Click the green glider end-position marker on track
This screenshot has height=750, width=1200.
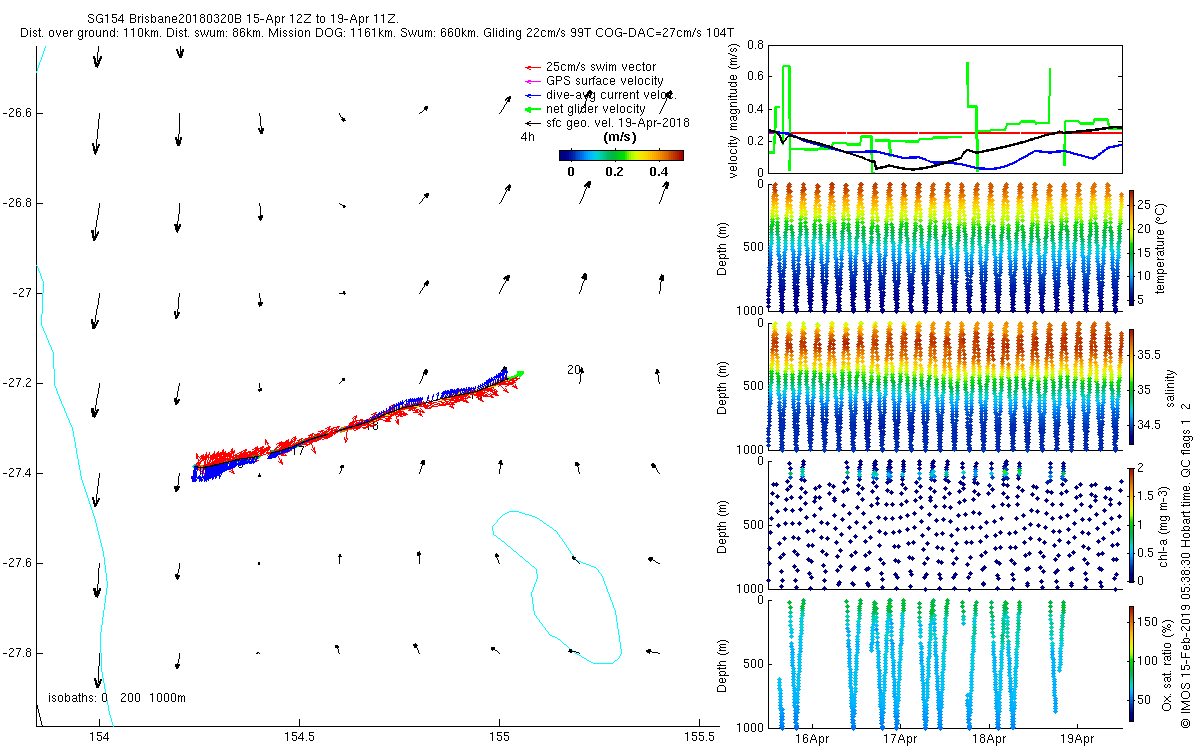[520, 374]
